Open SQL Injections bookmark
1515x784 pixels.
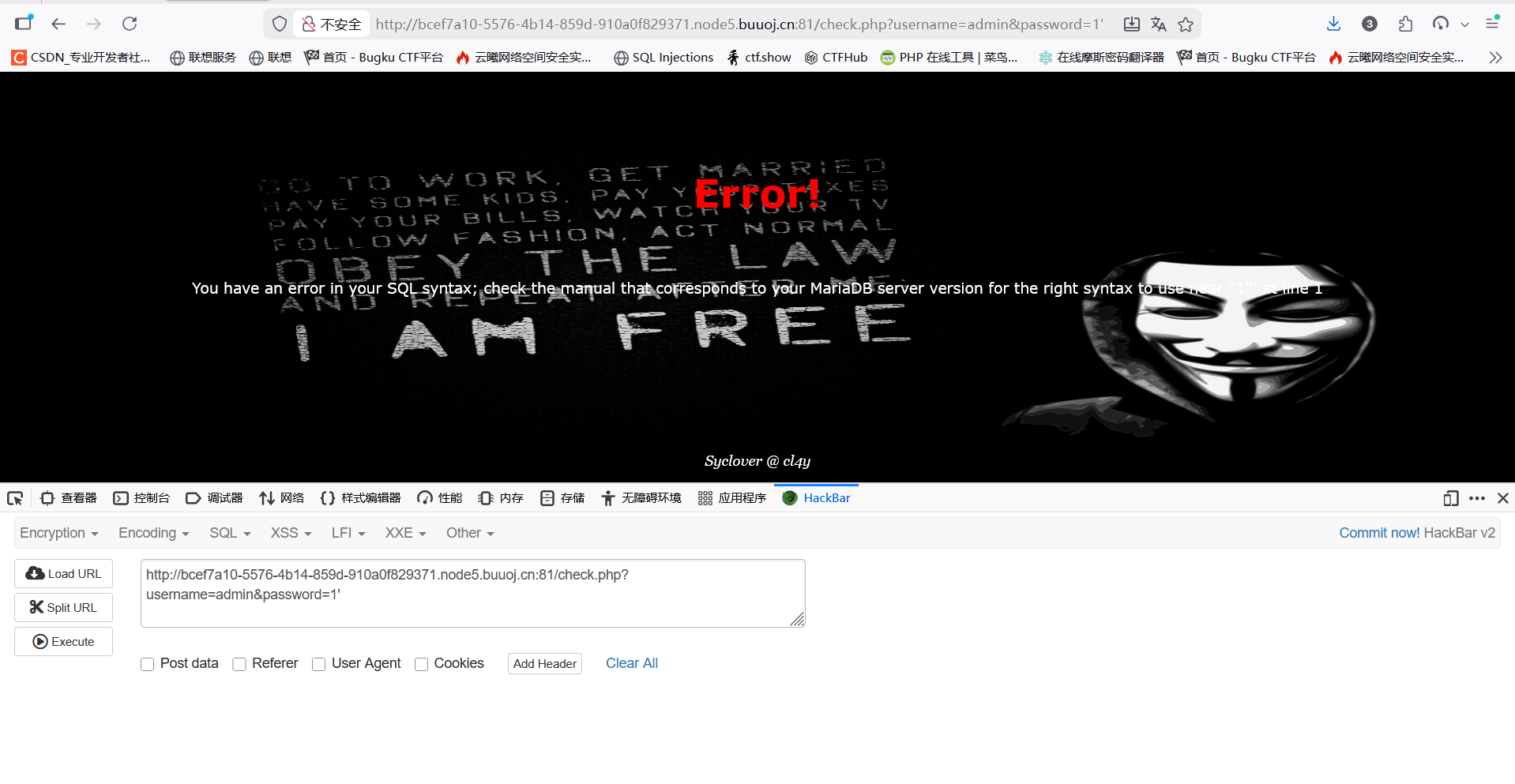pos(664,58)
